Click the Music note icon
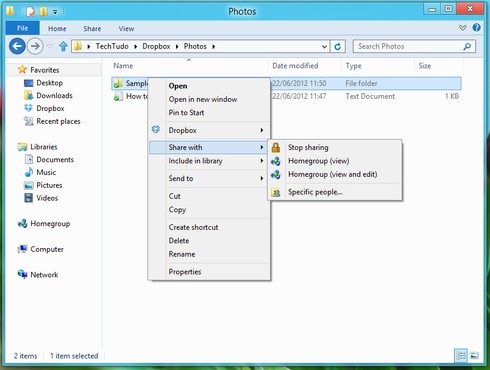The width and height of the screenshot is (490, 370). click(x=29, y=172)
